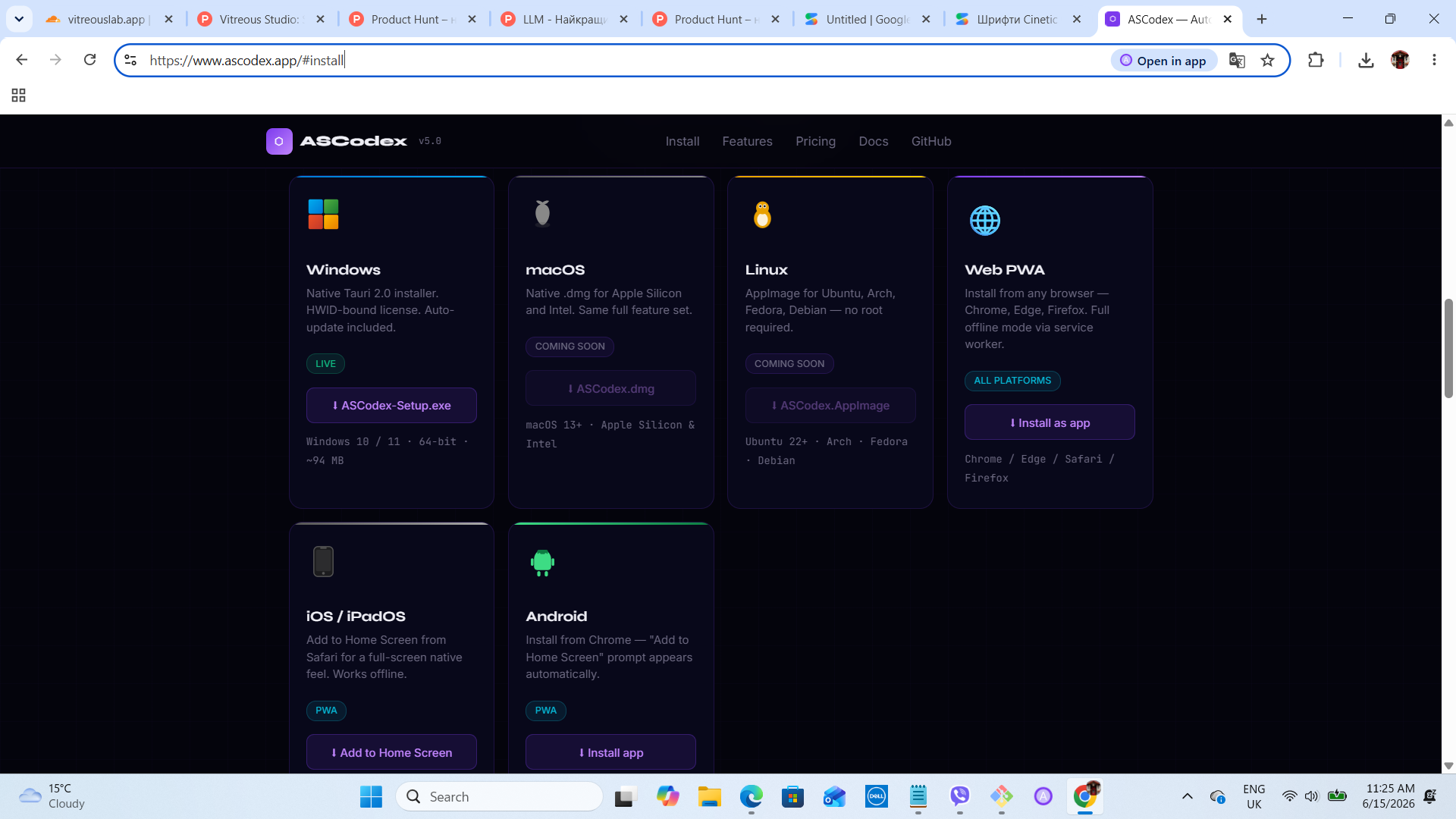
Task: Open the Windows Start menu
Action: [371, 796]
